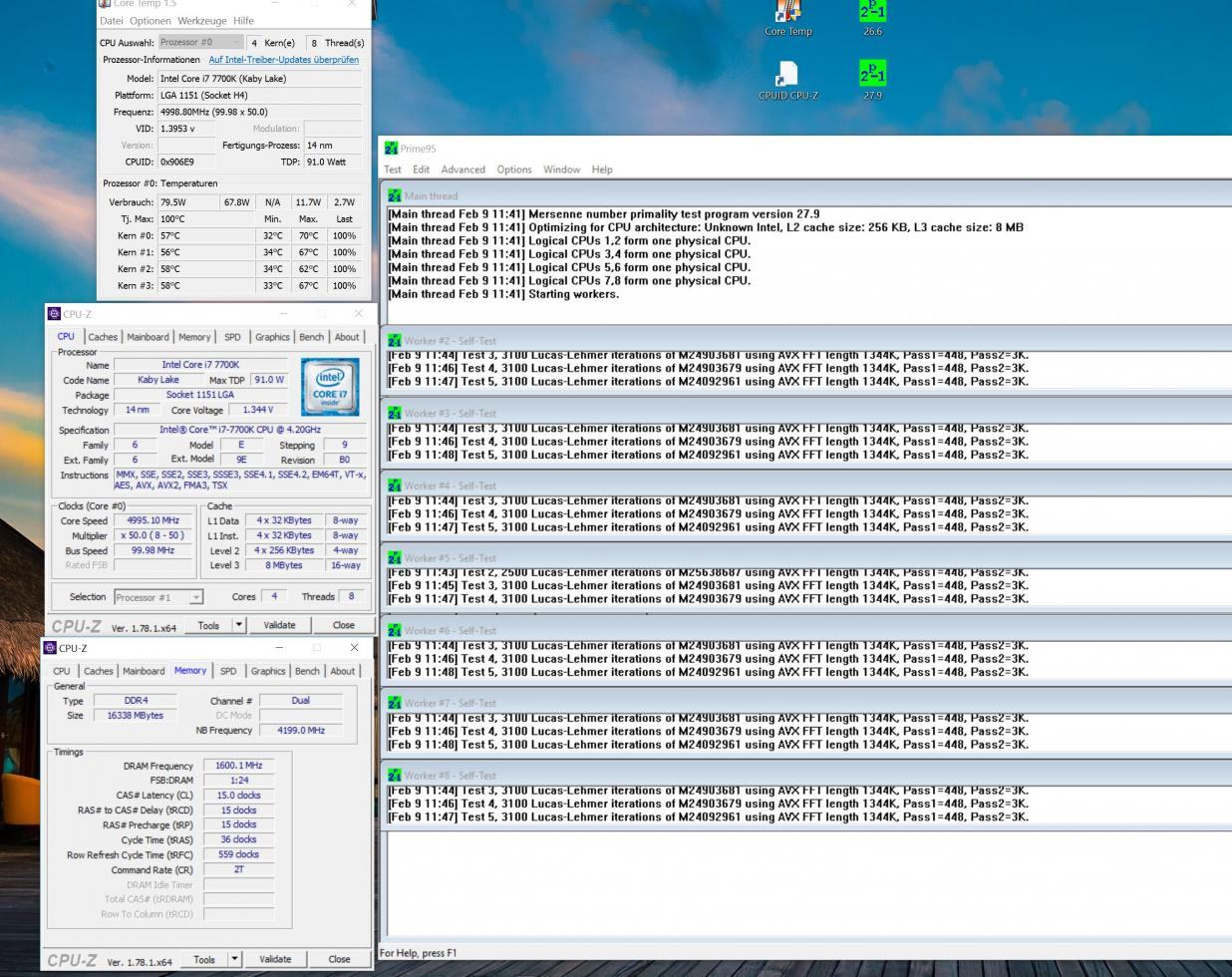Switch to Memory tab in upper CPU-Z window
Screen dimensions: 1232x977
[x=194, y=337]
